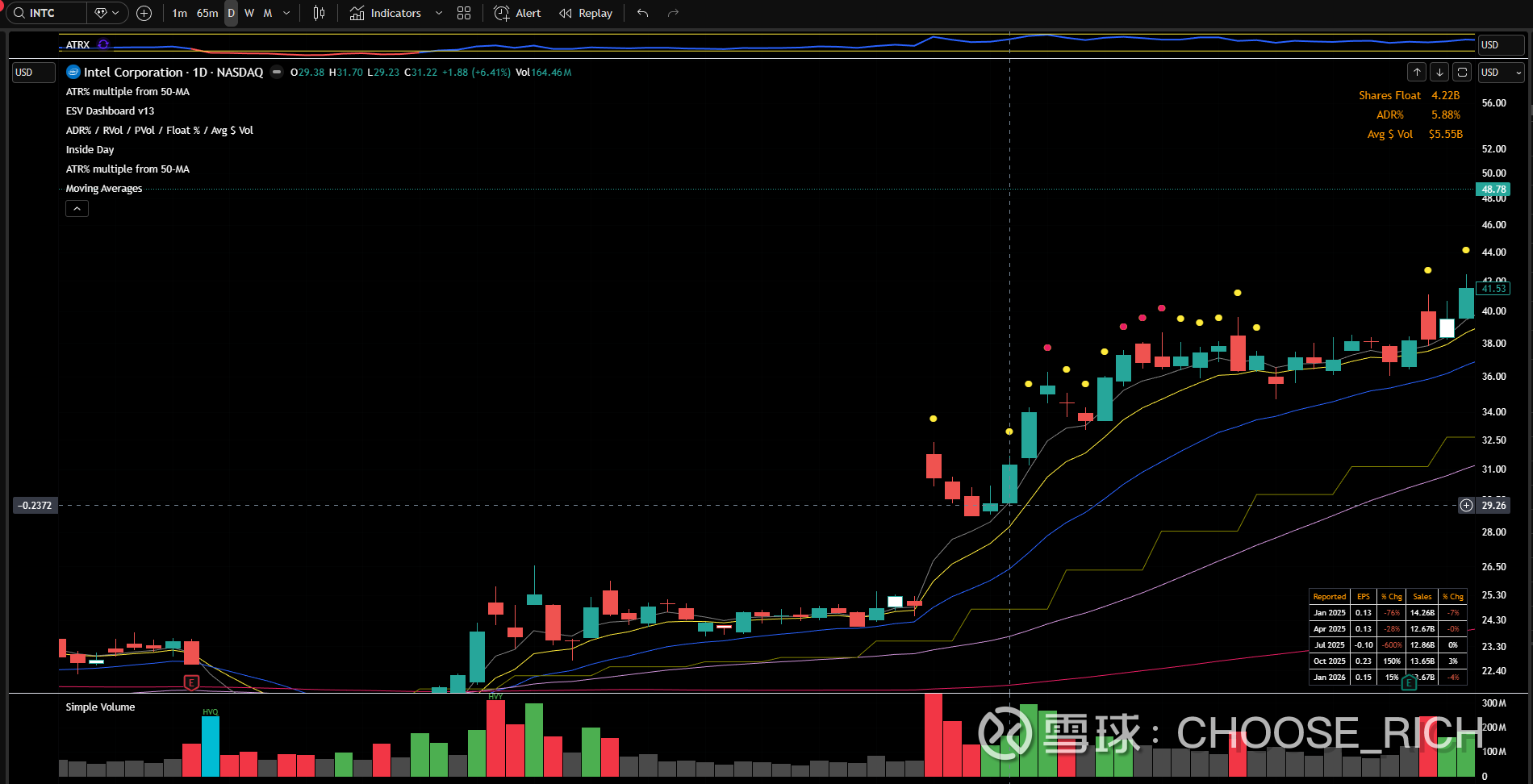Click the Avg $ Vol $5.55B value
This screenshot has height=784, width=1533.
[1445, 134]
